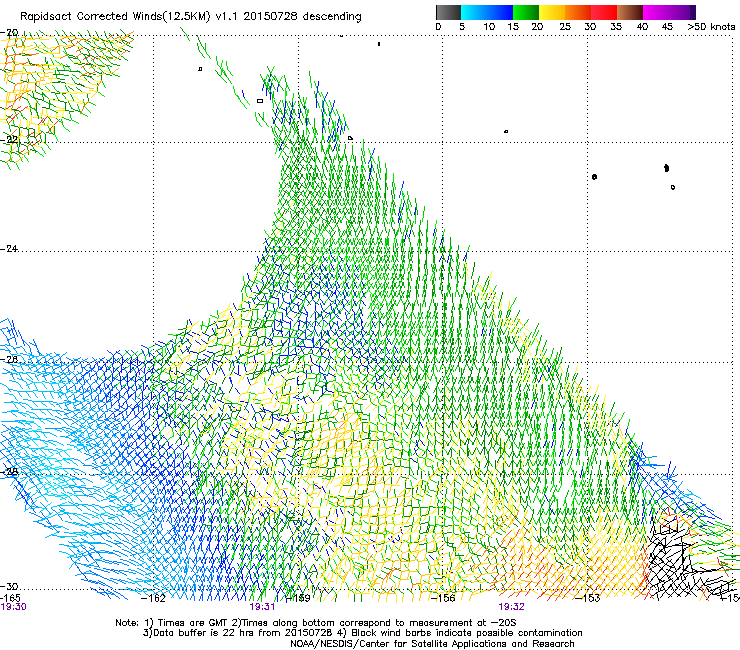Click the brown 35-40 knots color segment
Viewport: 740px width, 650px height.
pyautogui.click(x=630, y=12)
